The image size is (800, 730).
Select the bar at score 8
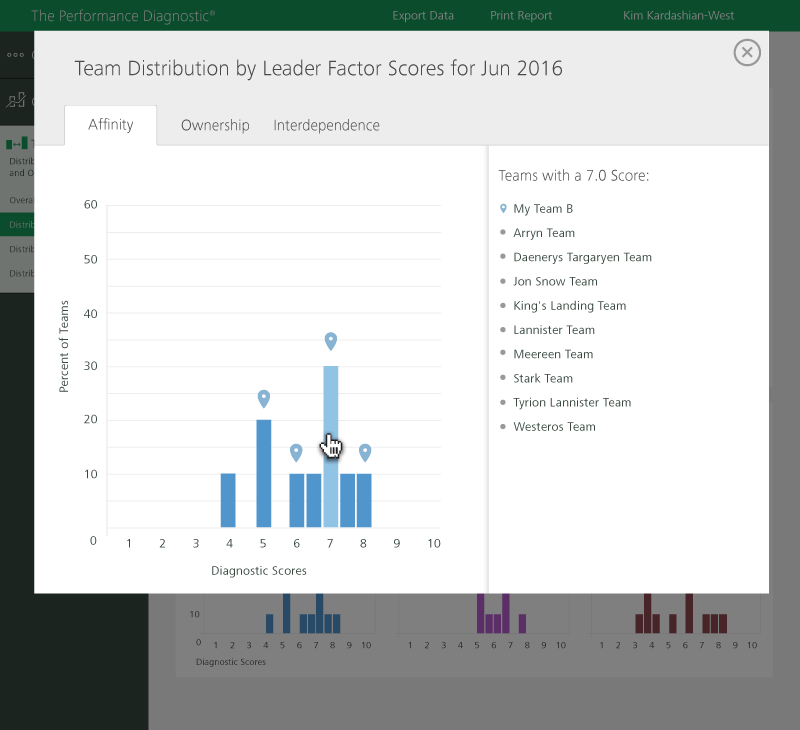pos(364,500)
